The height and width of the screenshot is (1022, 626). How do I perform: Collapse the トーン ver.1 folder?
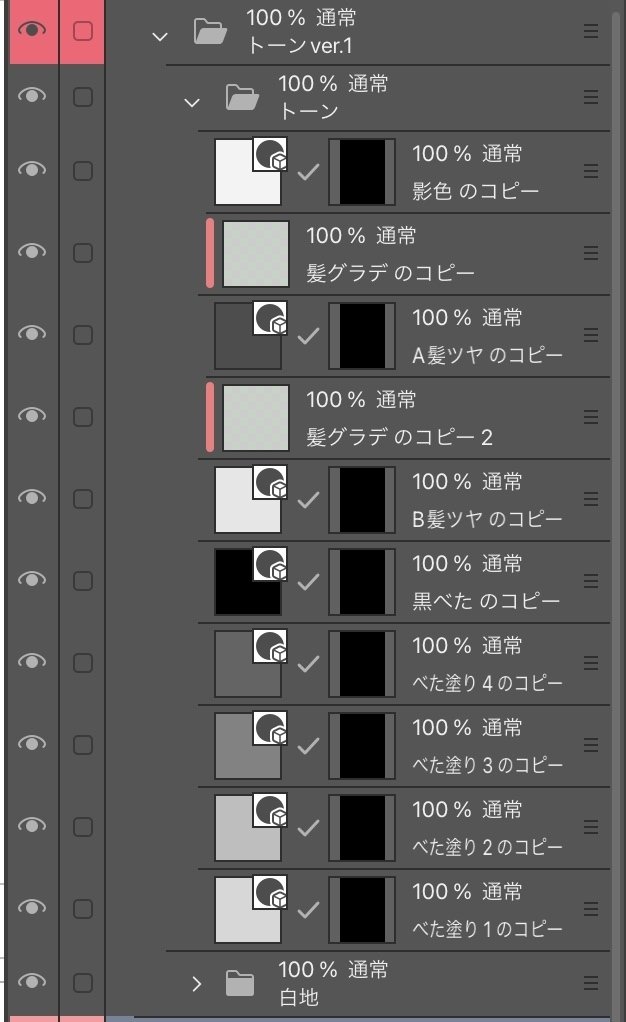[x=160, y=37]
